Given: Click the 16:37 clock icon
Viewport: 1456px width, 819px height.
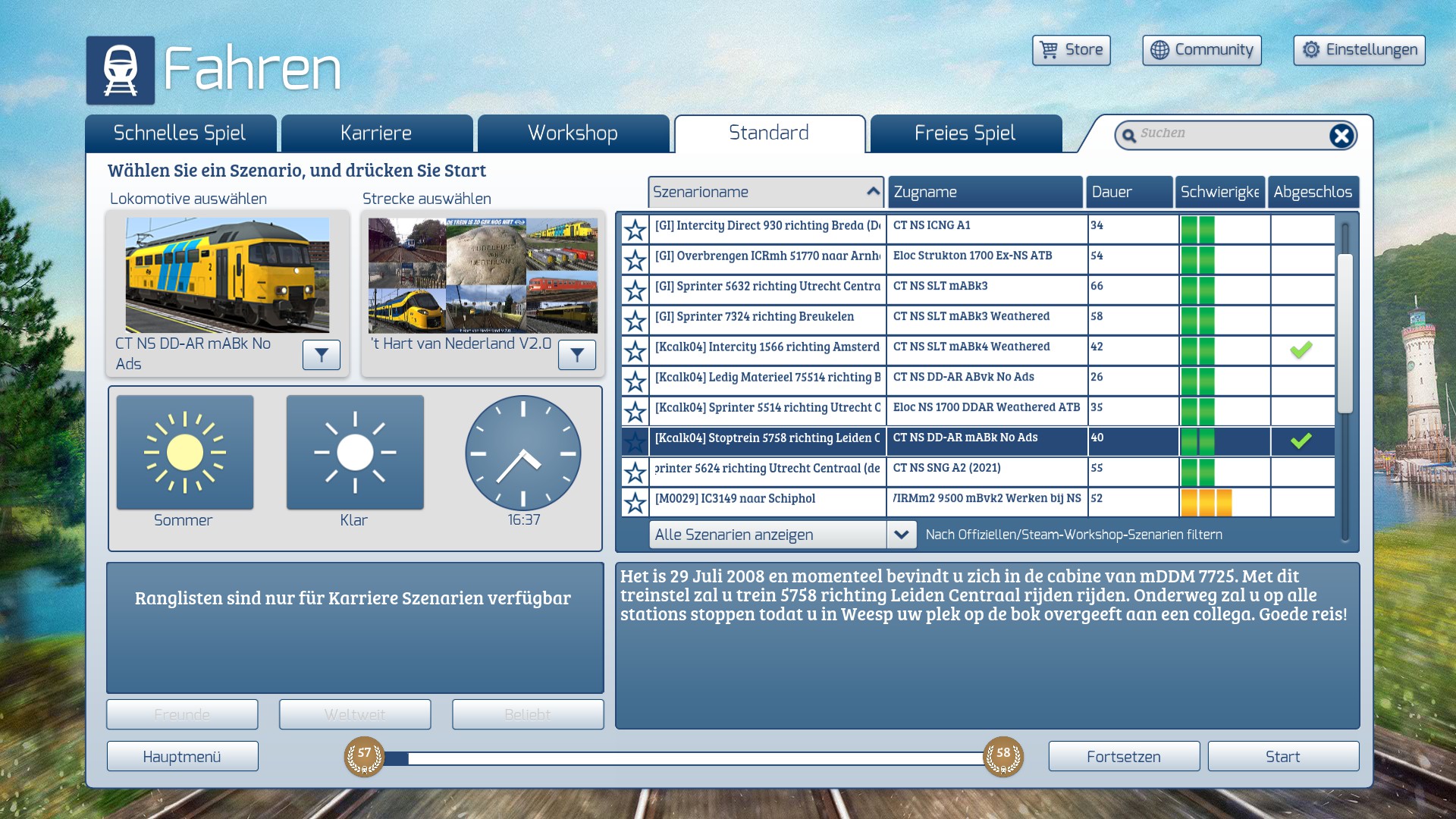Looking at the screenshot, I should (523, 453).
